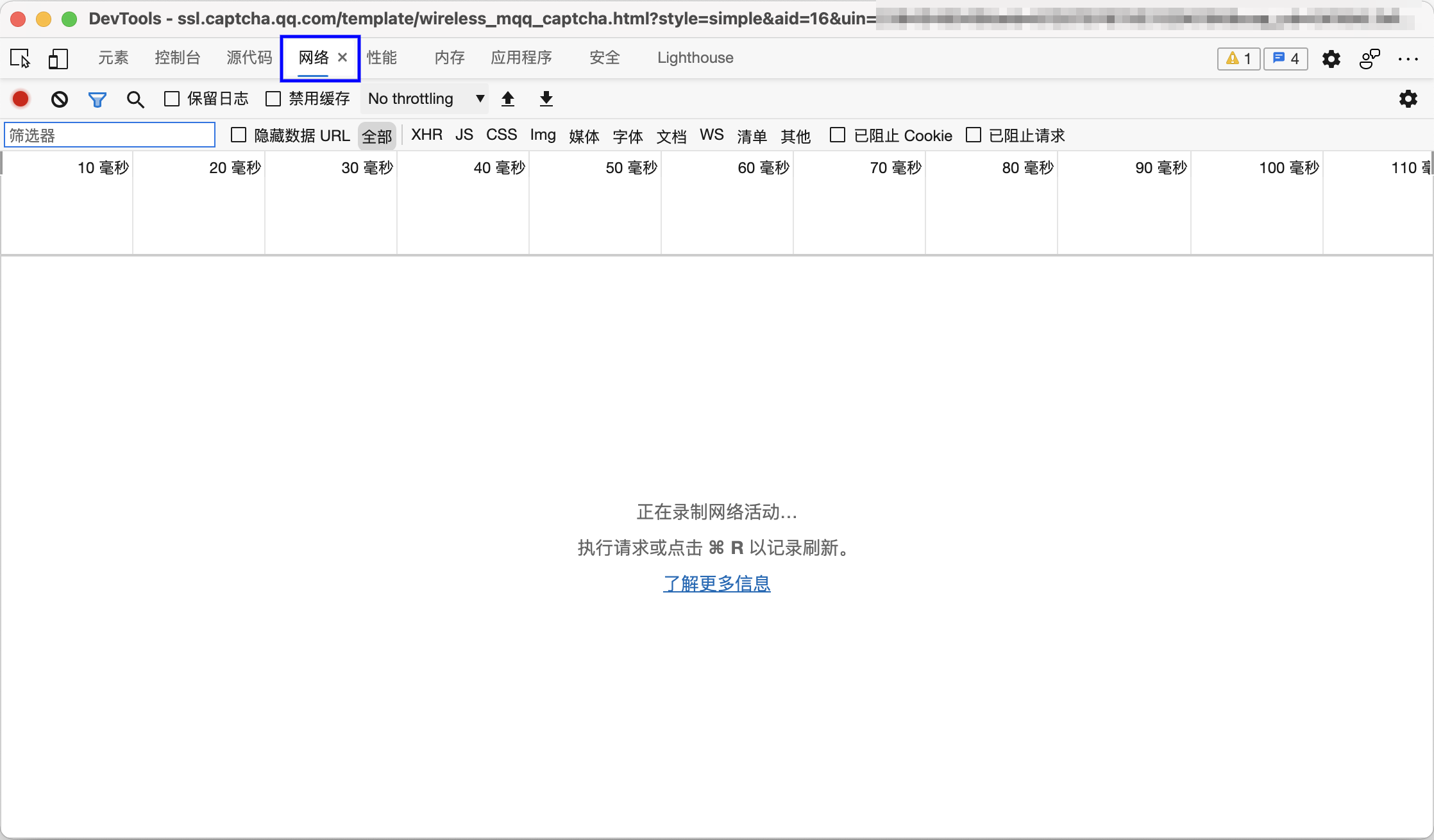Clear the network log icon
The image size is (1434, 840).
(x=60, y=99)
